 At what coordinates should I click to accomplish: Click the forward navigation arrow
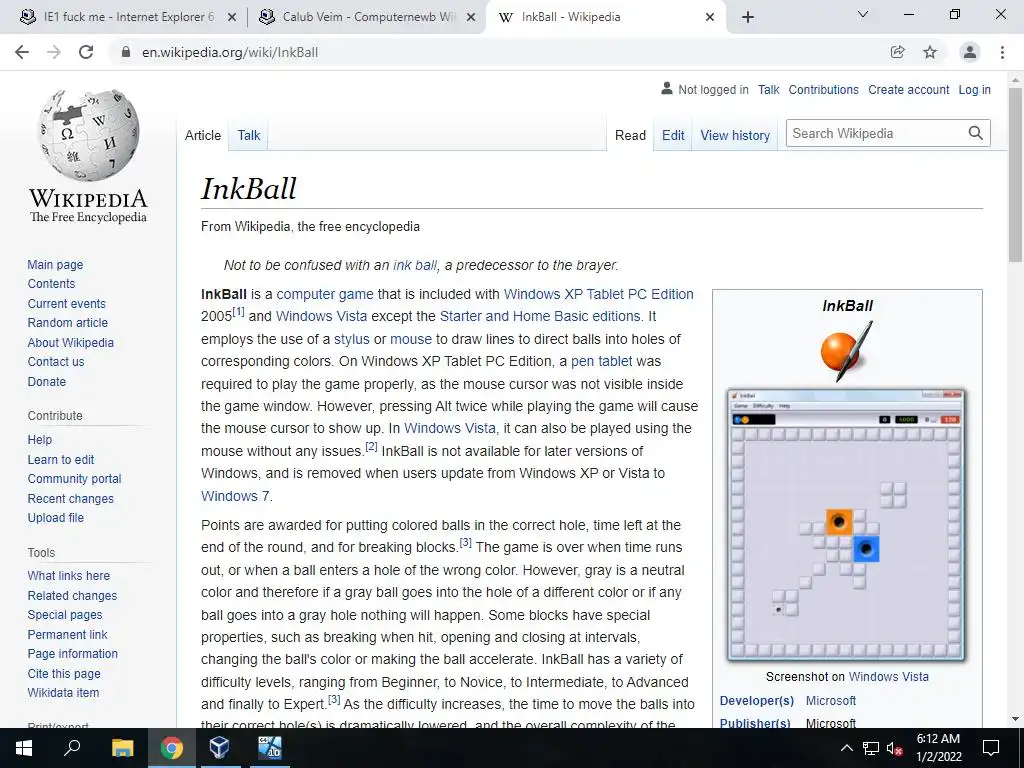click(x=54, y=52)
